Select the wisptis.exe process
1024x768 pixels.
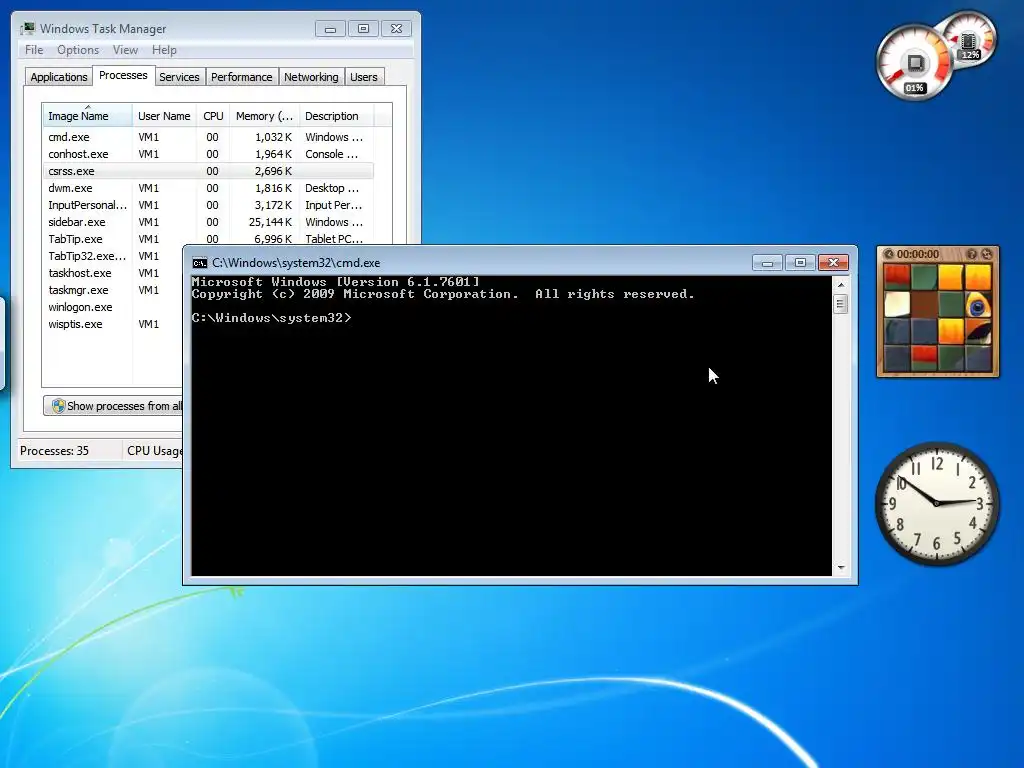click(x=112, y=324)
